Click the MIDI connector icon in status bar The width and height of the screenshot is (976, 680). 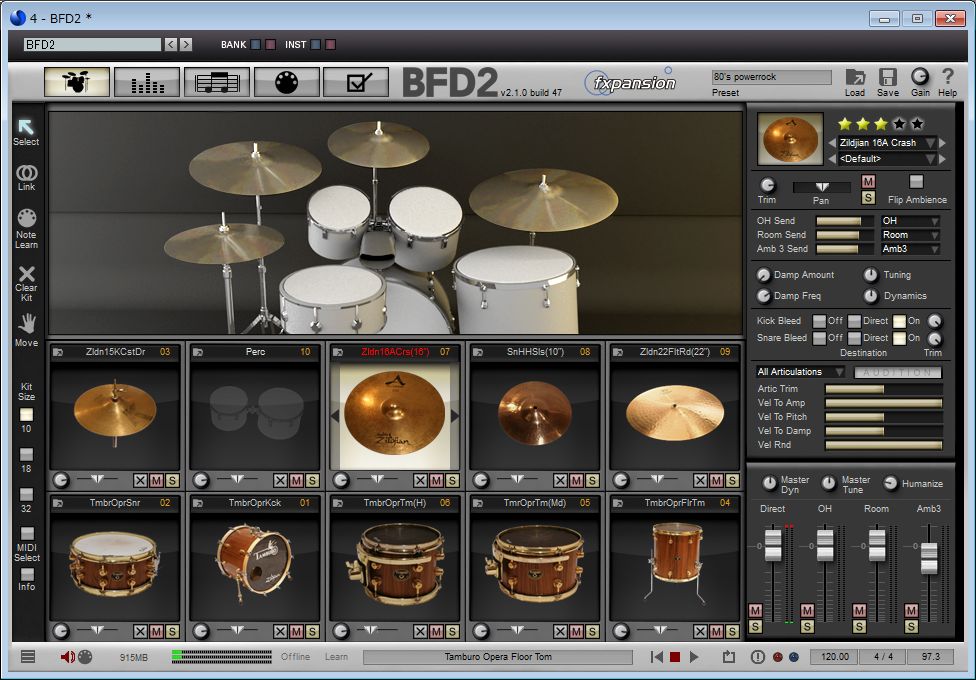point(85,656)
